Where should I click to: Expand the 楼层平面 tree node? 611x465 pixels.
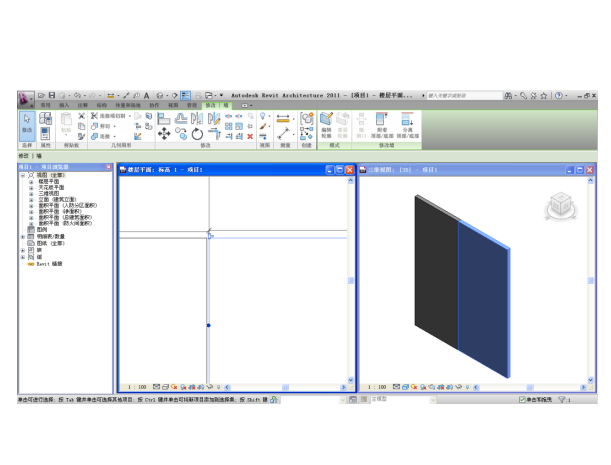point(31,183)
